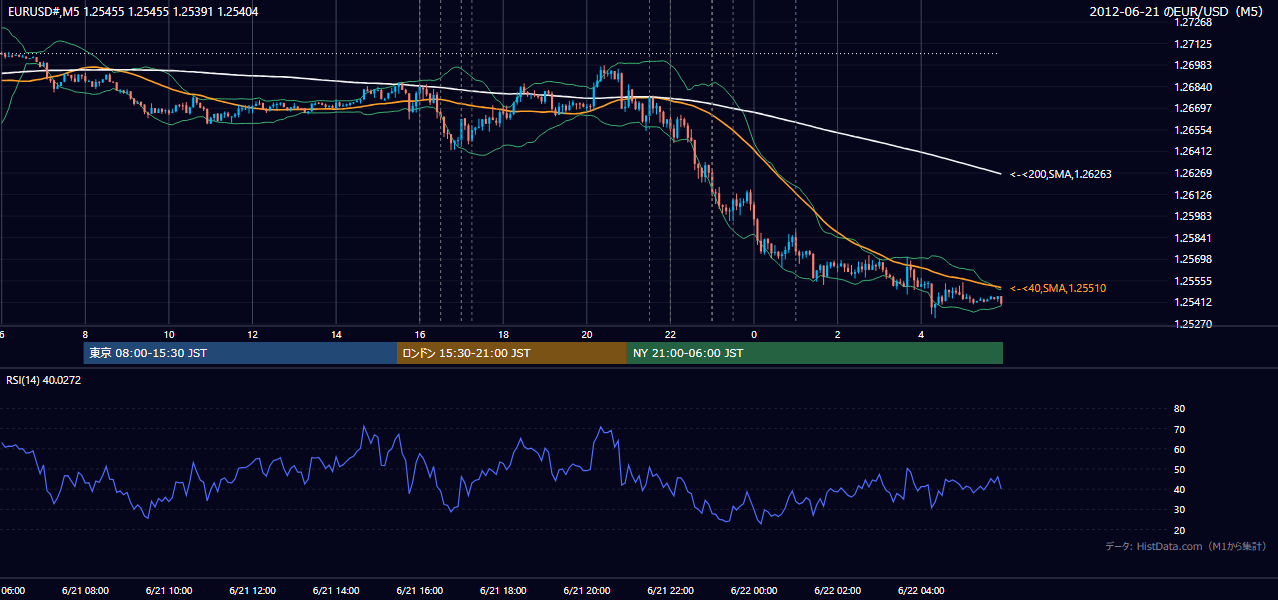The height and width of the screenshot is (600, 1278).
Task: Click price axis label 1.26412
Action: click(1194, 151)
